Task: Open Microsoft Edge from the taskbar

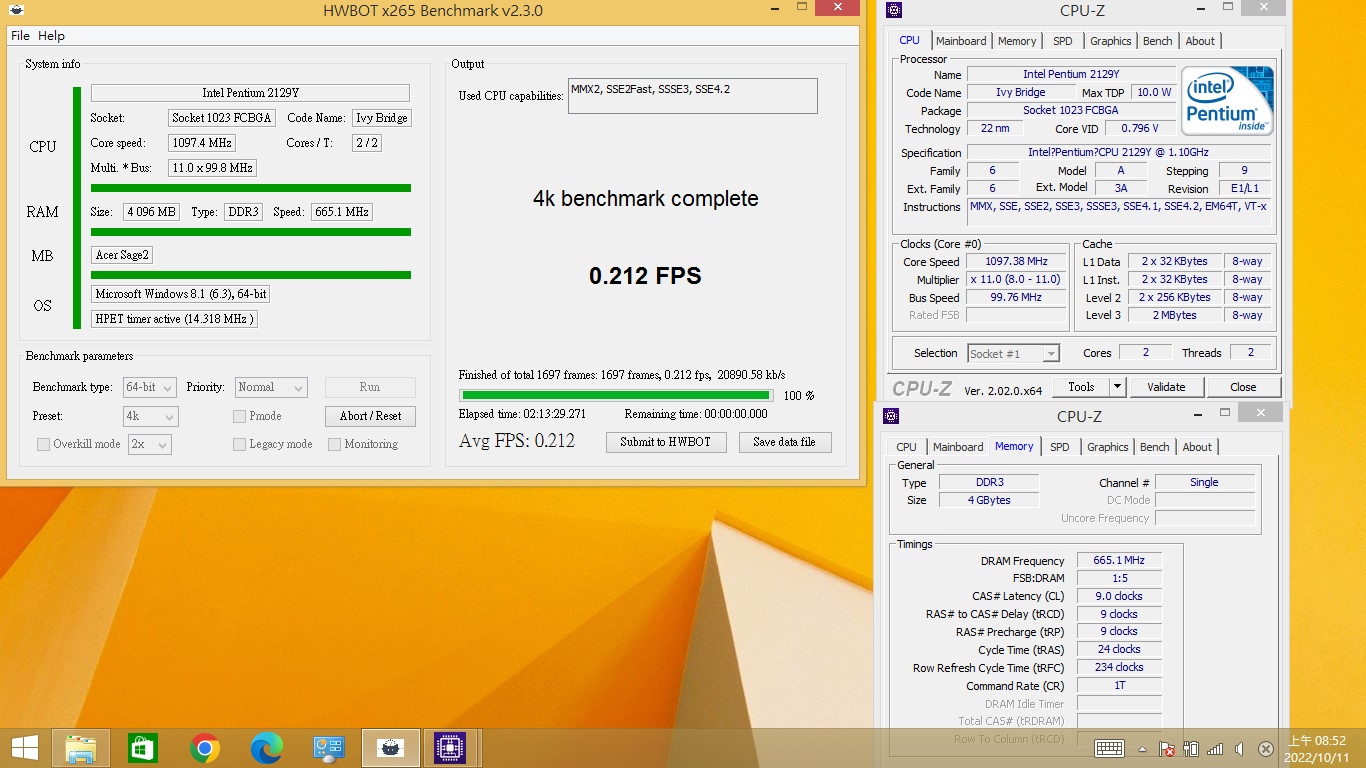Action: (x=266, y=747)
